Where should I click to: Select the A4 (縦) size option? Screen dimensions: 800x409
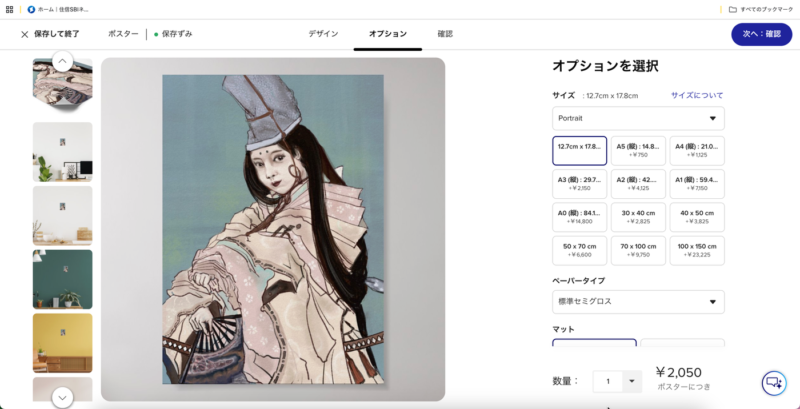coord(697,150)
